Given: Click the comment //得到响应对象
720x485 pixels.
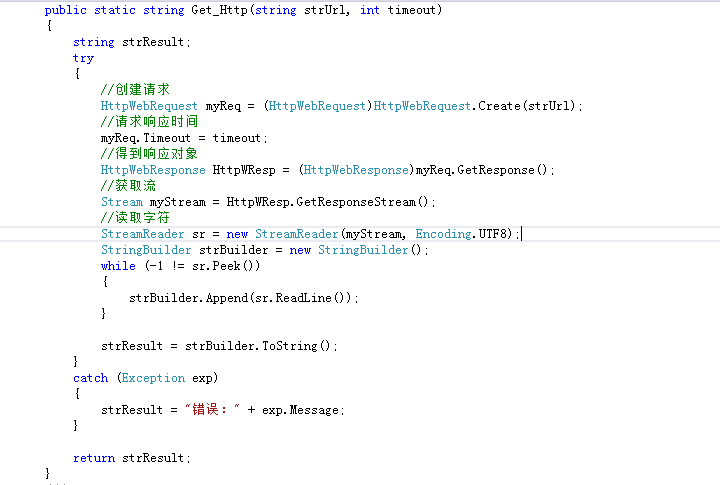Looking at the screenshot, I should point(149,154).
